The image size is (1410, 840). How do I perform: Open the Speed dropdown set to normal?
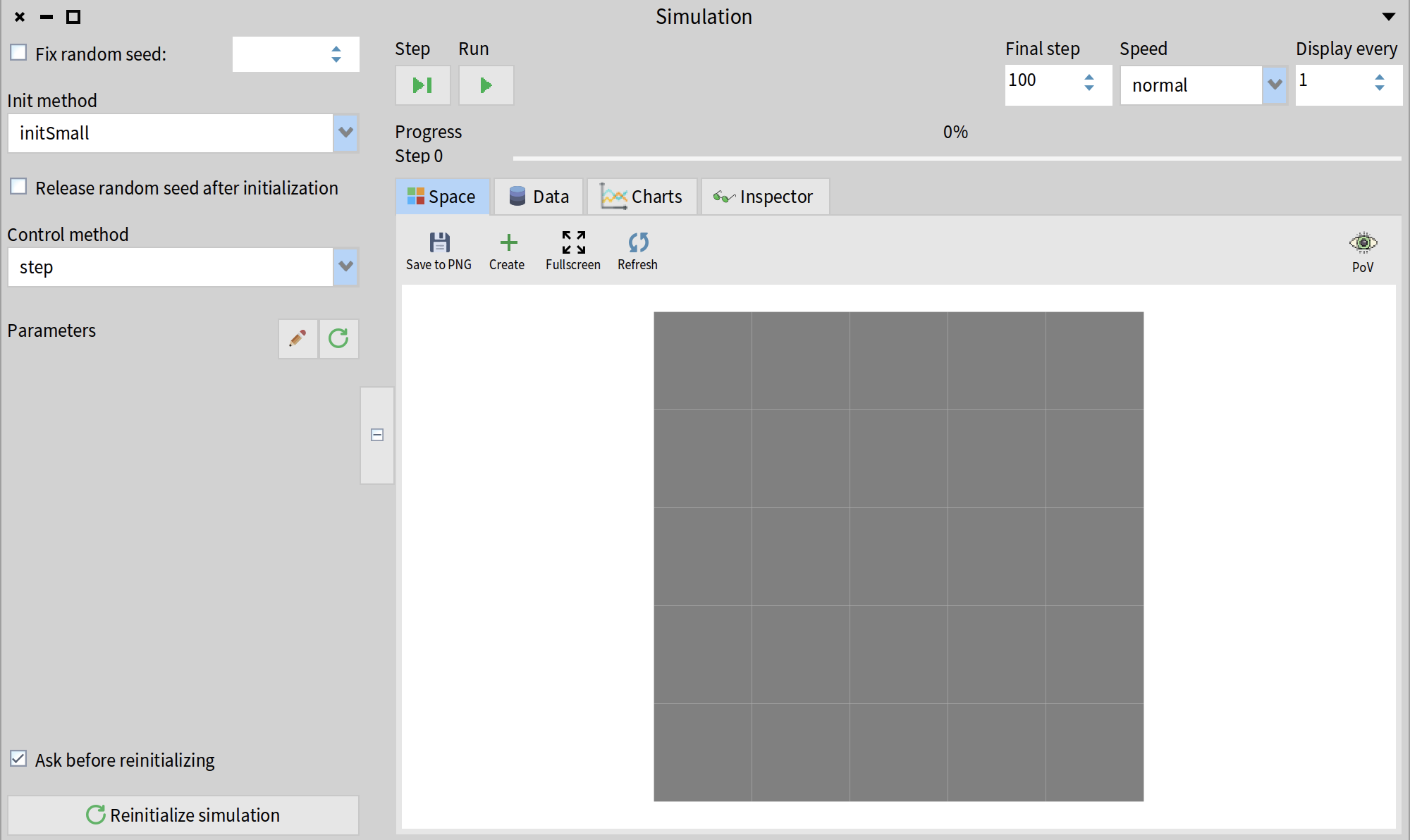click(x=1274, y=85)
